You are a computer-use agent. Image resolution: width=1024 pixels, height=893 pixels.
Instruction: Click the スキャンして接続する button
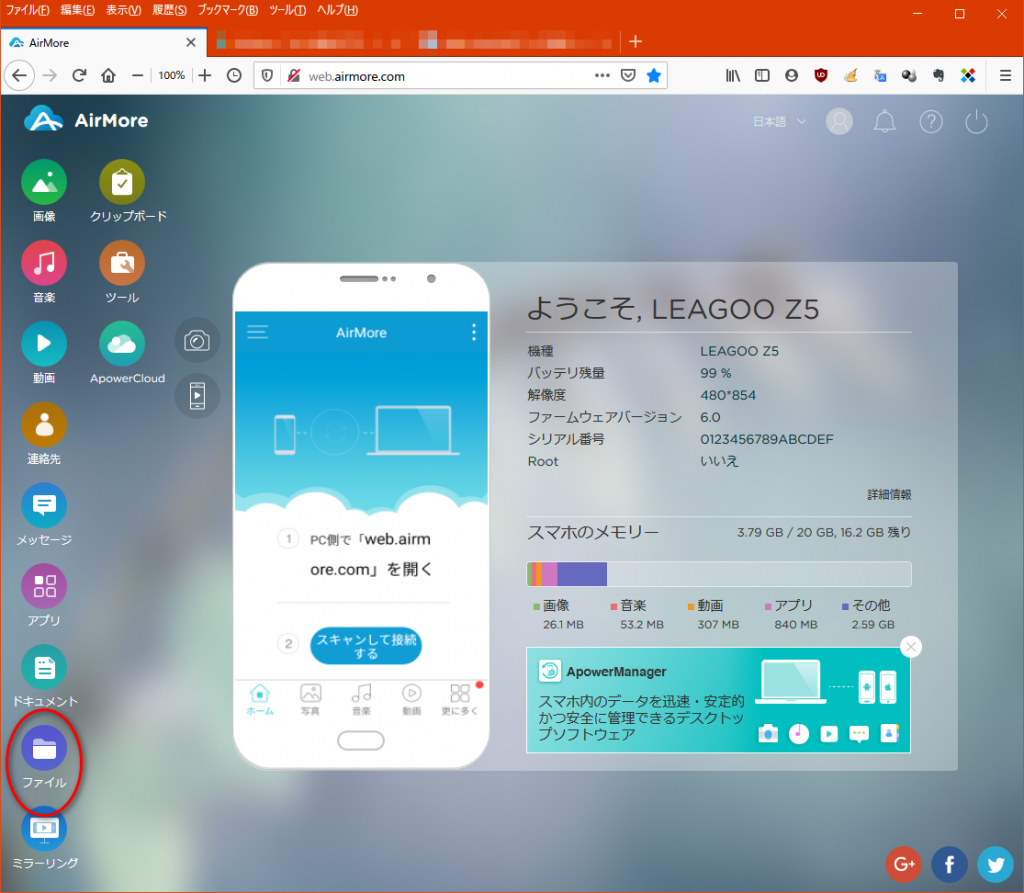(x=366, y=646)
